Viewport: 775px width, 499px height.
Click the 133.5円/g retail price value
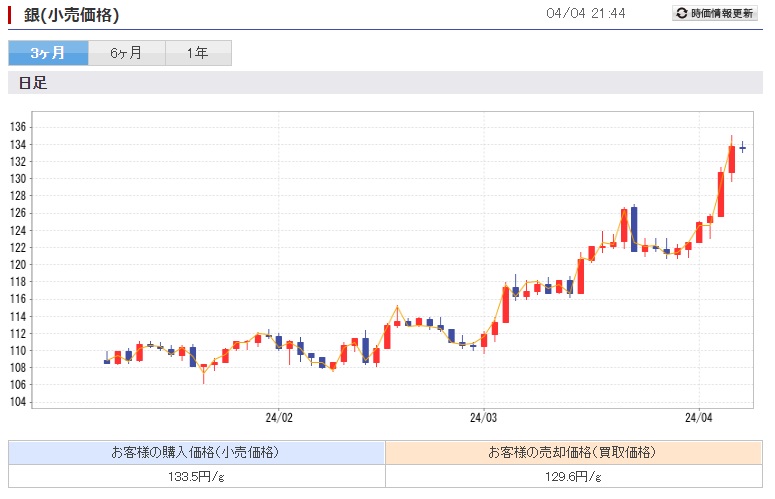[197, 477]
